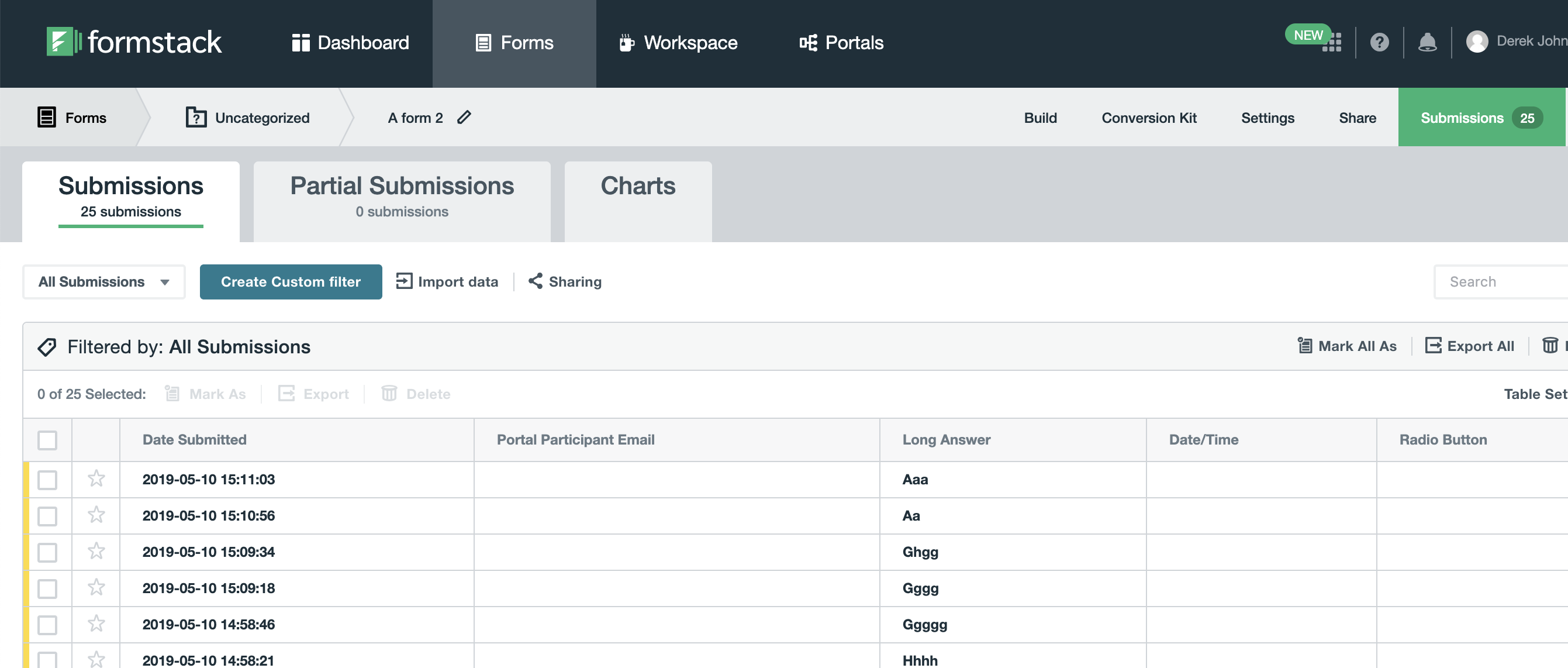
Task: Click the trash icon next to Export All
Action: click(1550, 346)
